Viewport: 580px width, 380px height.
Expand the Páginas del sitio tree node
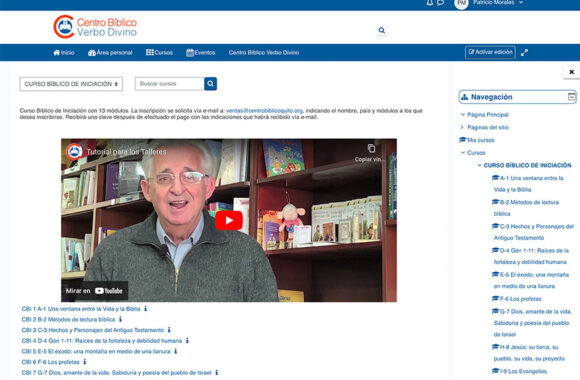click(x=462, y=127)
